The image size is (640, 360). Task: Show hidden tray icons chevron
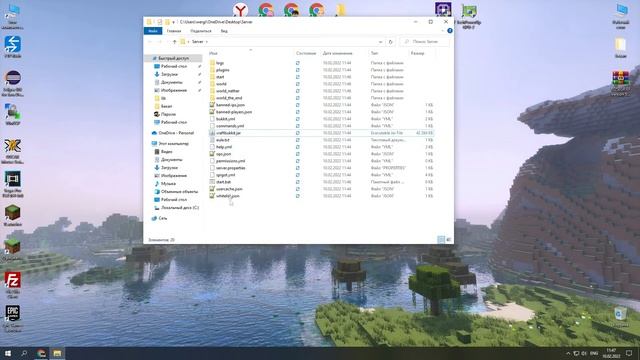click(568, 353)
